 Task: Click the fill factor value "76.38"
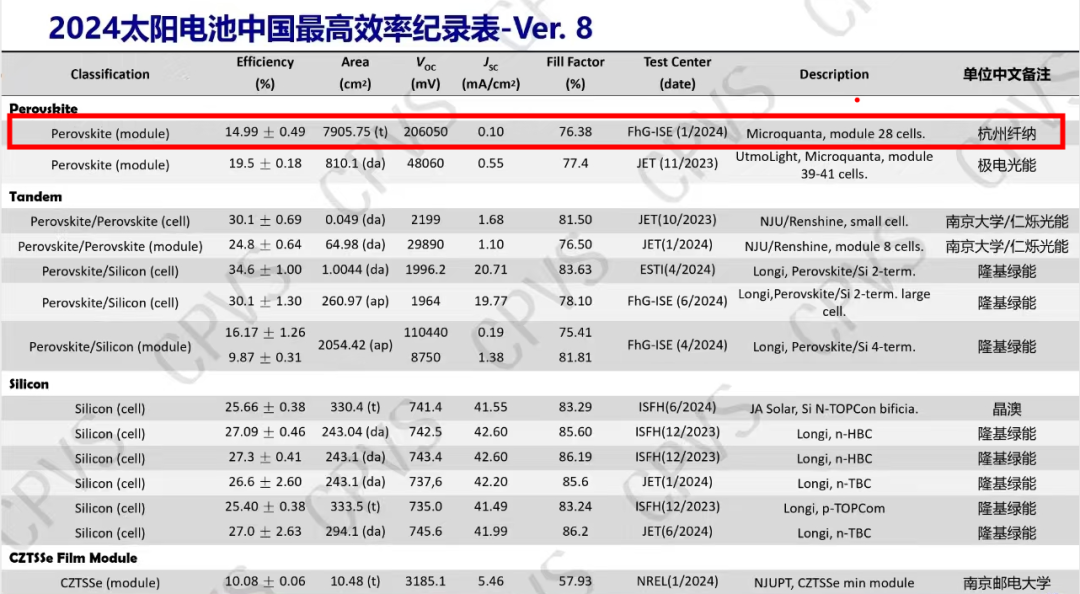tap(575, 132)
